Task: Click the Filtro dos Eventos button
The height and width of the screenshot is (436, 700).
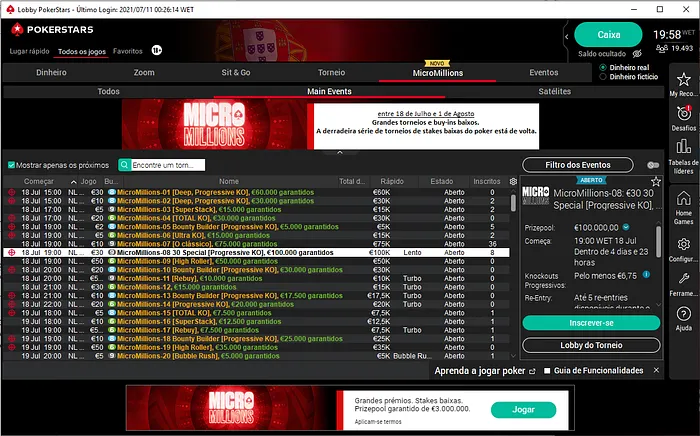Action: click(578, 165)
